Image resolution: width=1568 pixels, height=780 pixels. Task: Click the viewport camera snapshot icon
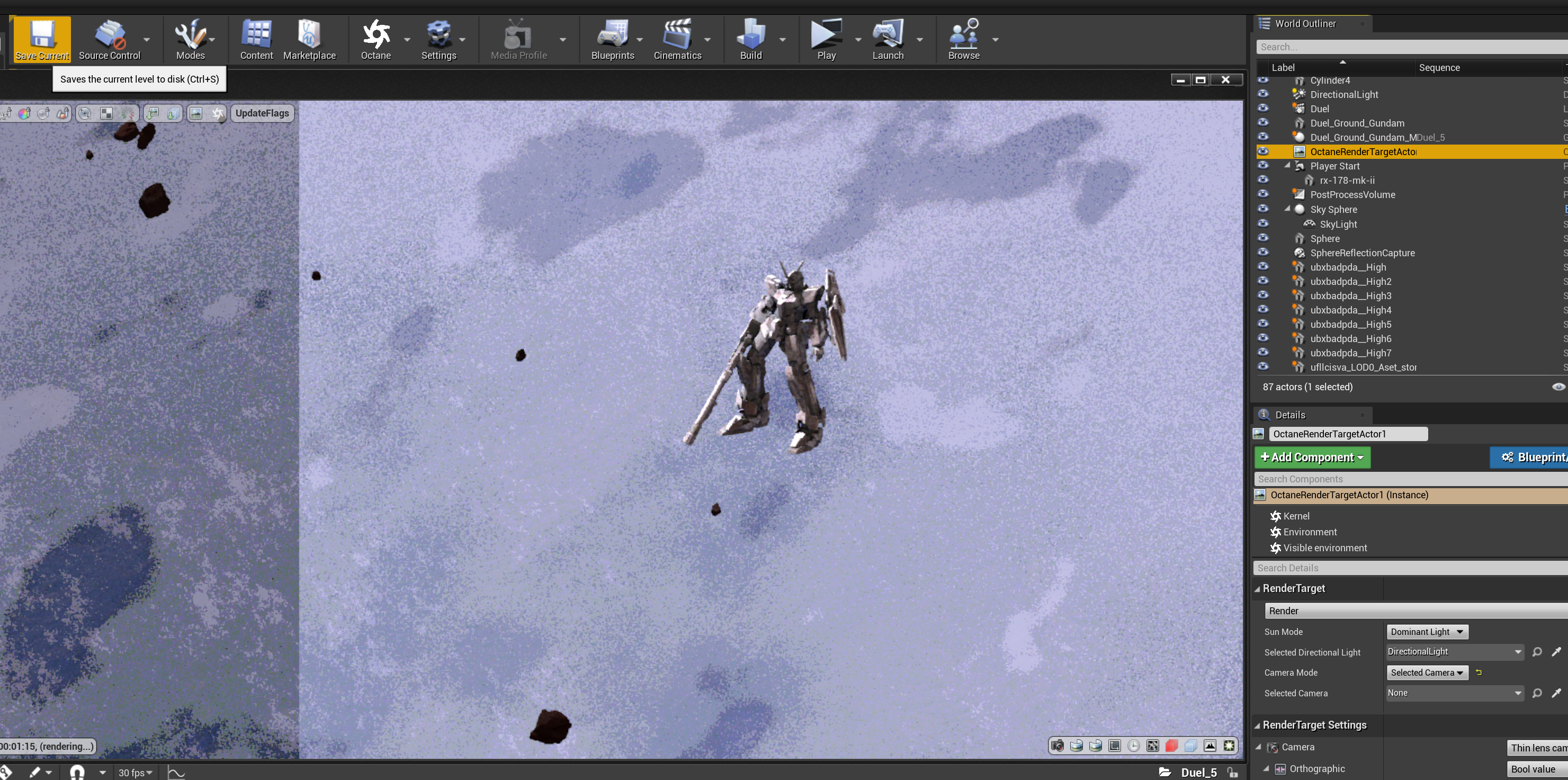(1058, 746)
